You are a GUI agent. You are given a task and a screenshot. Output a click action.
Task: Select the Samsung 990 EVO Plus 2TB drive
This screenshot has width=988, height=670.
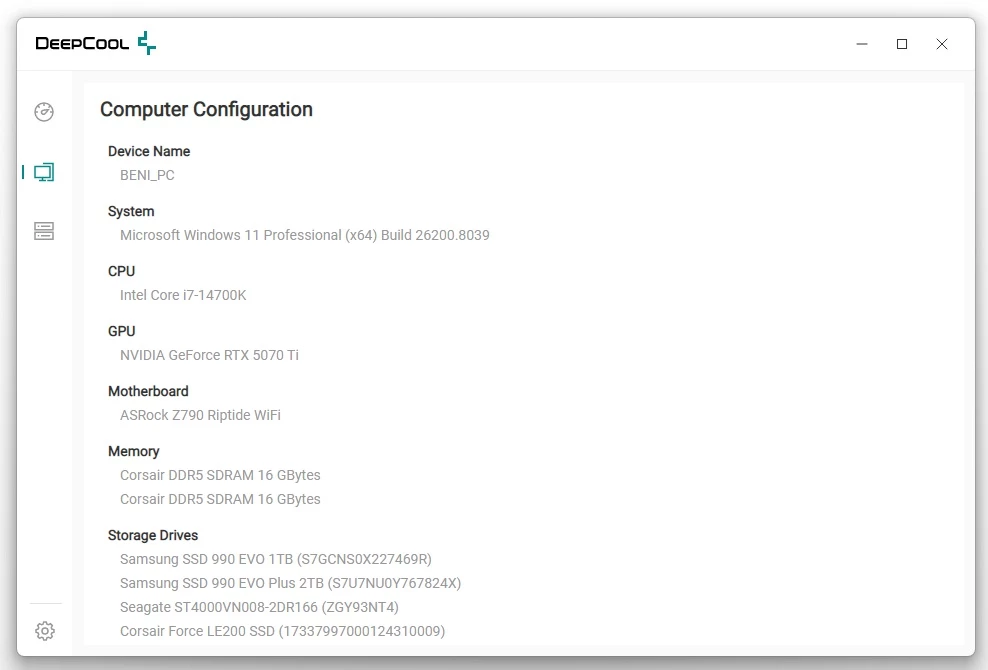pyautogui.click(x=290, y=583)
